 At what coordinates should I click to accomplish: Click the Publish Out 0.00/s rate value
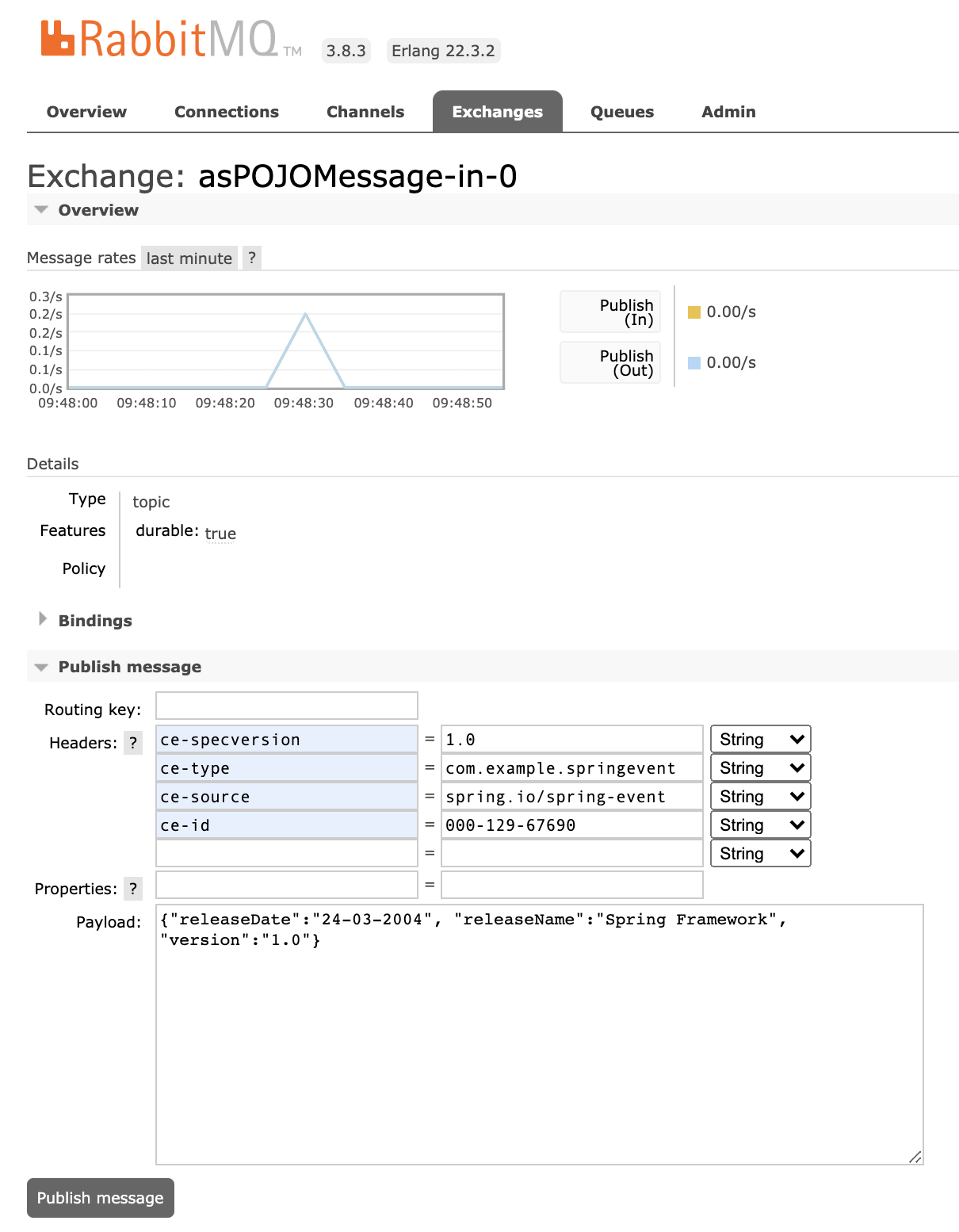(732, 362)
